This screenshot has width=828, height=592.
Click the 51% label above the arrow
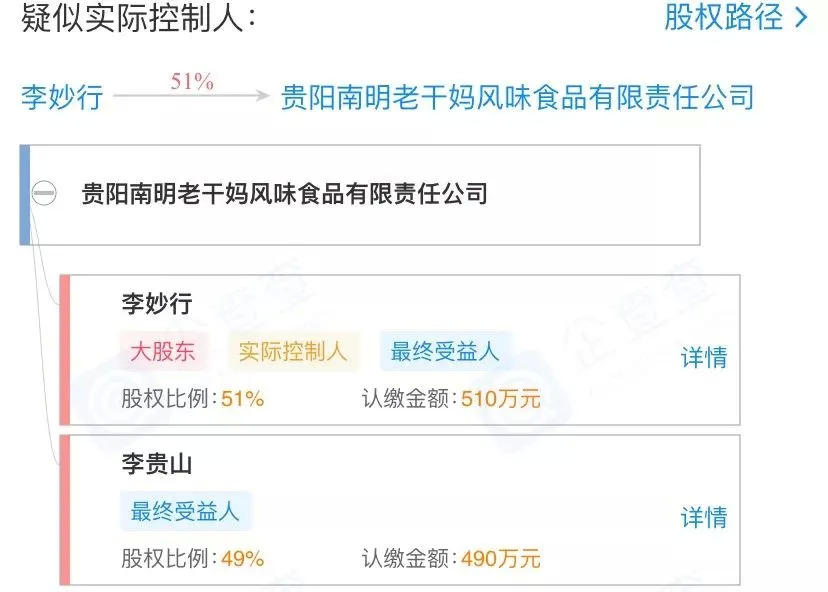tap(192, 82)
